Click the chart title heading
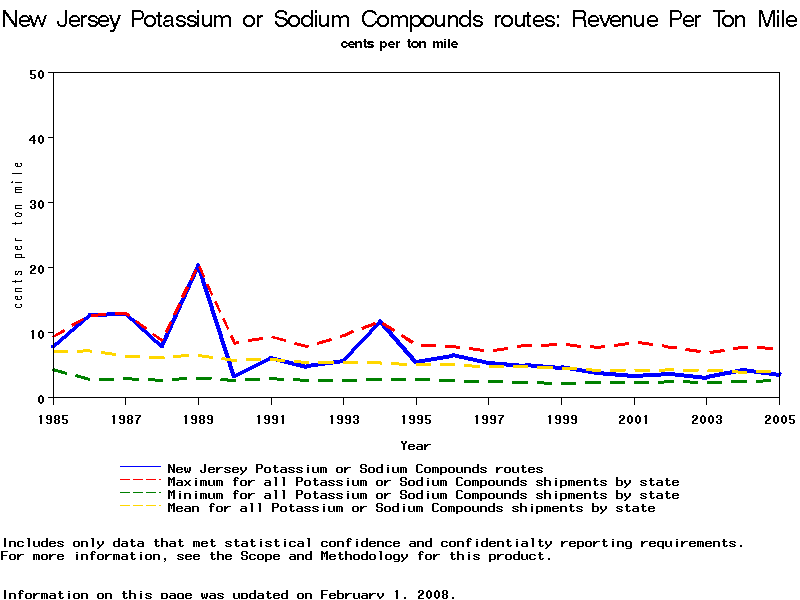Screen dimensions: 800x600 (x=400, y=20)
